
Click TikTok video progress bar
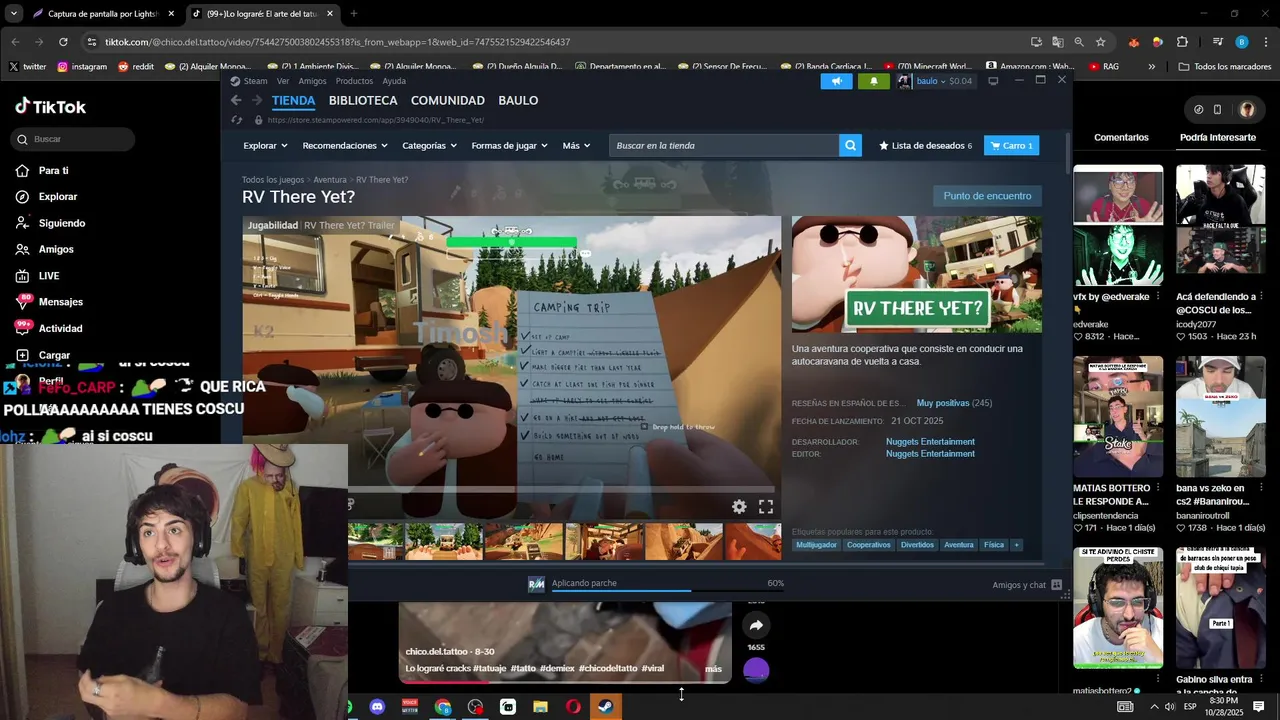coord(565,682)
